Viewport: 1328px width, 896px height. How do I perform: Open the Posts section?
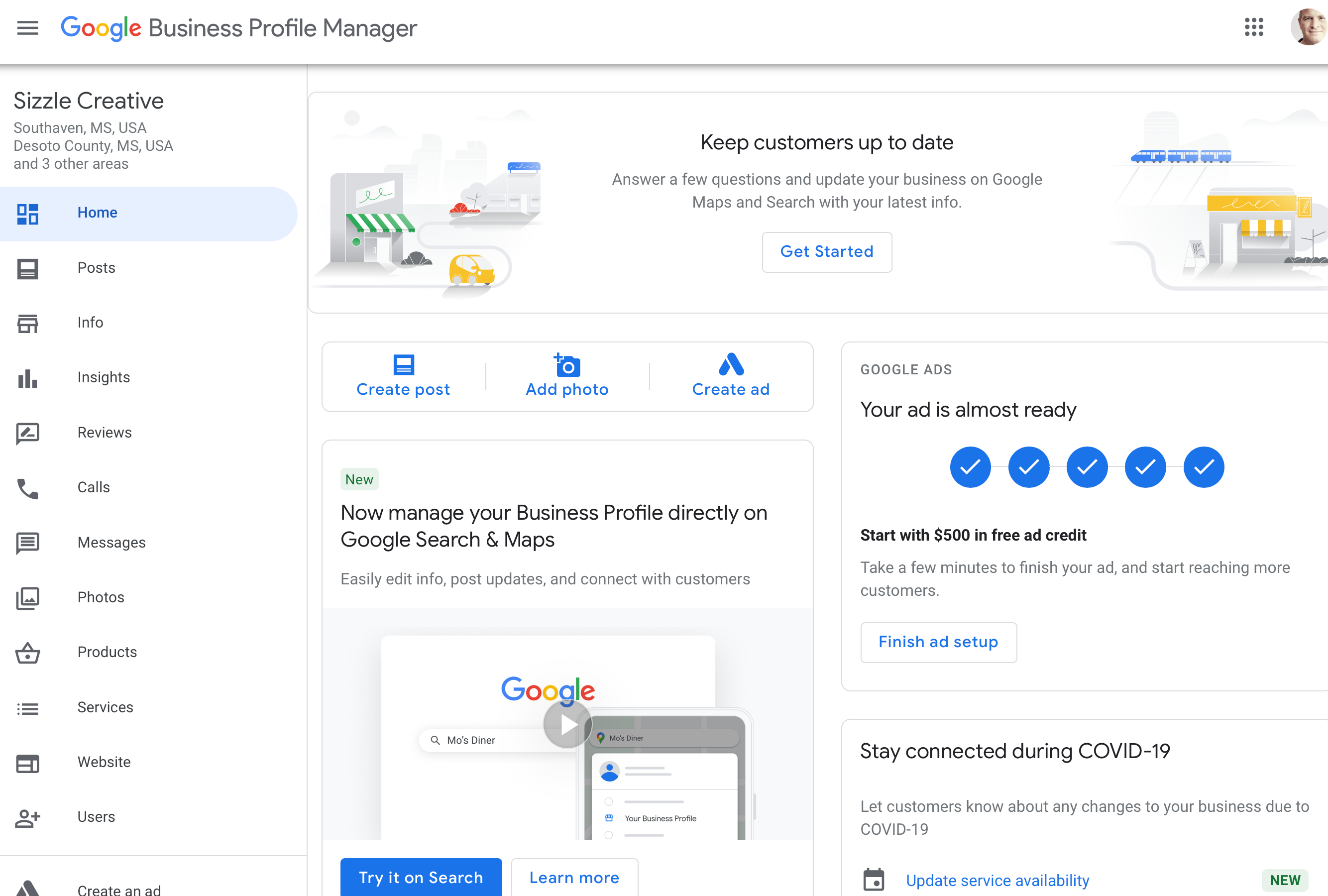pyautogui.click(x=148, y=269)
